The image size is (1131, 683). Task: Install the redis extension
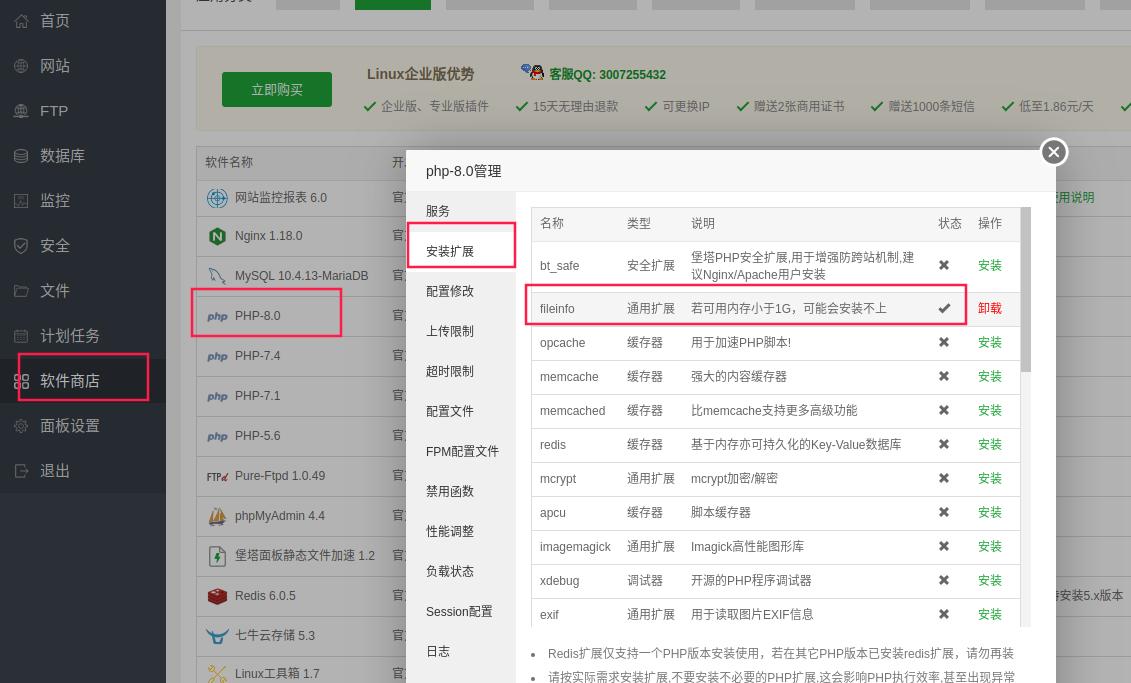click(989, 444)
